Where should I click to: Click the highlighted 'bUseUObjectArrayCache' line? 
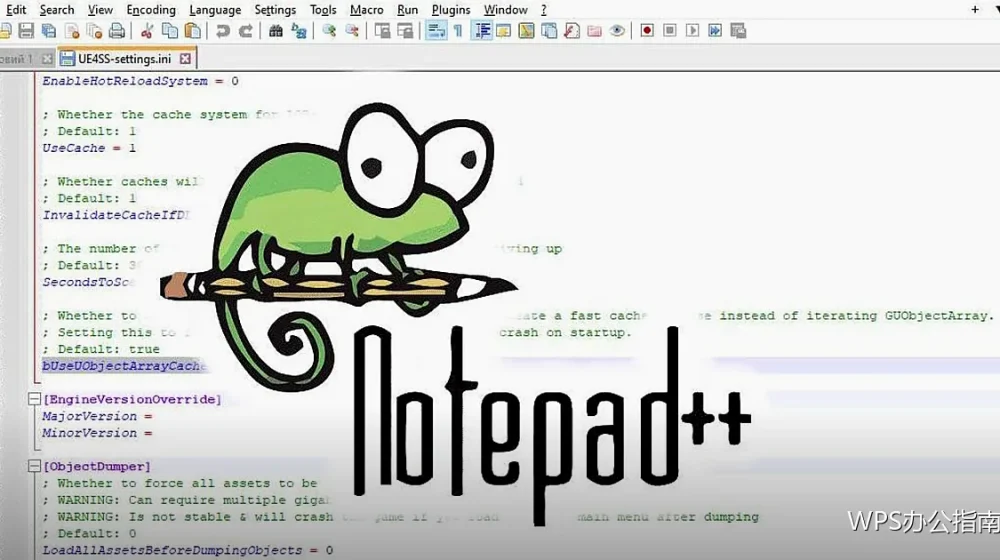[124, 366]
